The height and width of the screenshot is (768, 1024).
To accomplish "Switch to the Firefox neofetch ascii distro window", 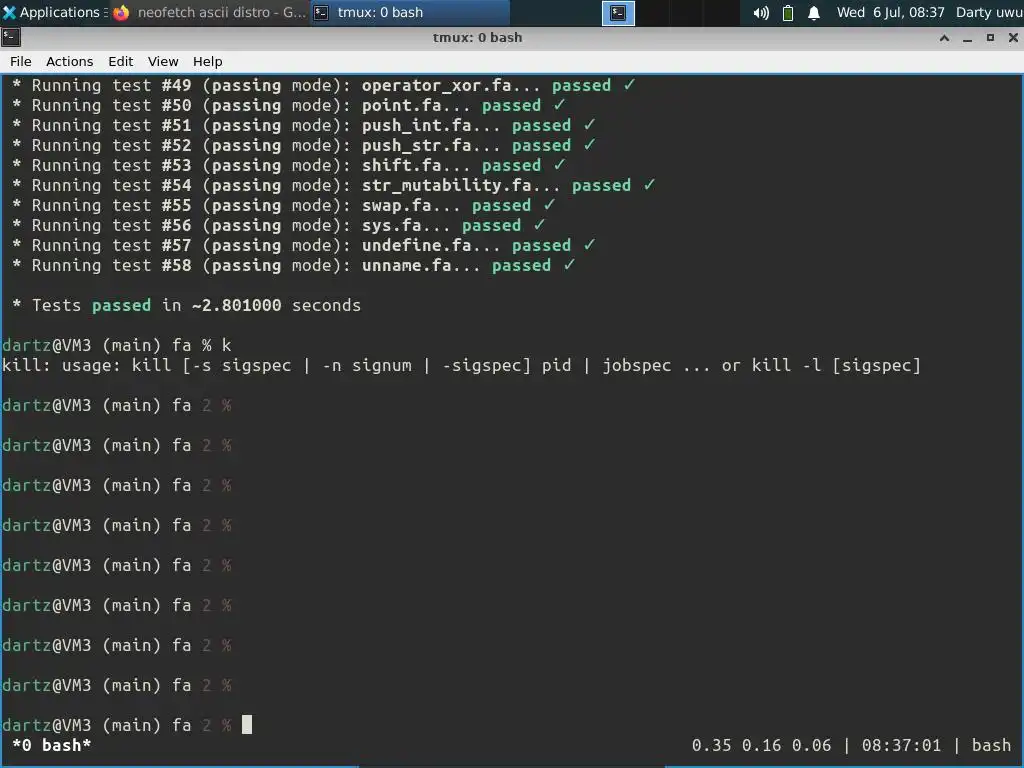I will [x=210, y=12].
